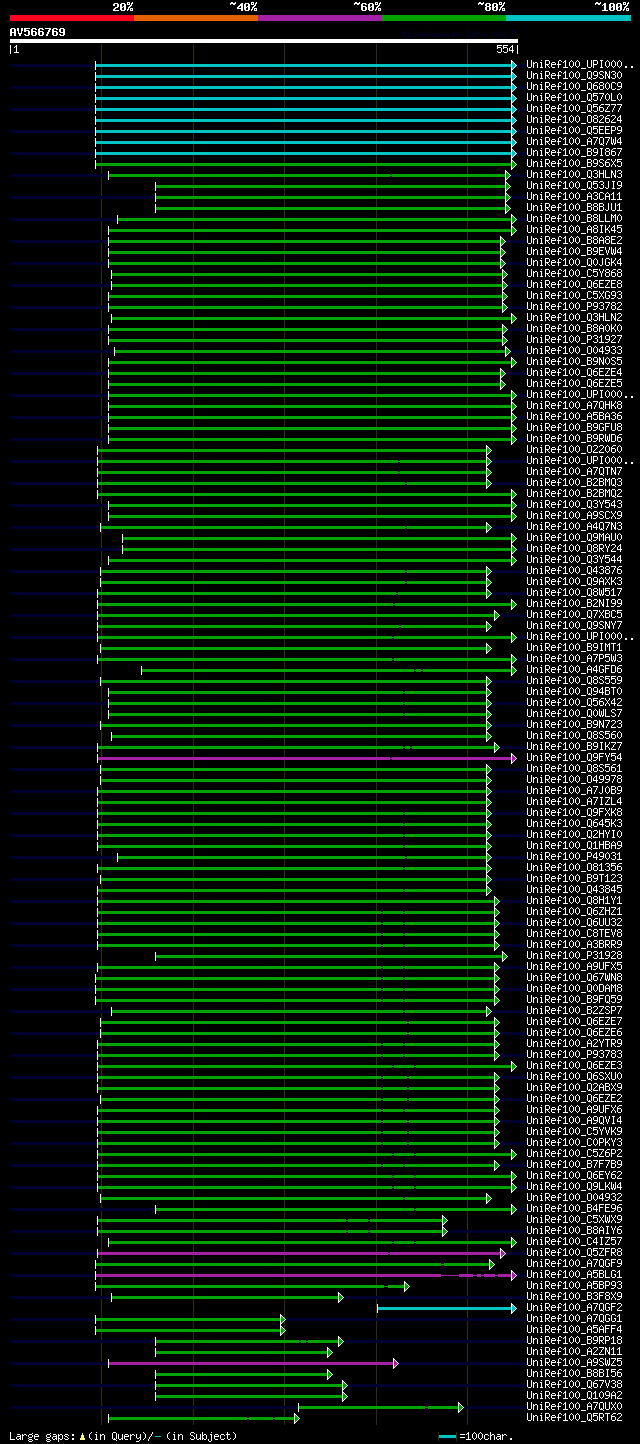Select label UniRef100_O49978
Viewport: 640px width, 1444px height.
[574, 779]
